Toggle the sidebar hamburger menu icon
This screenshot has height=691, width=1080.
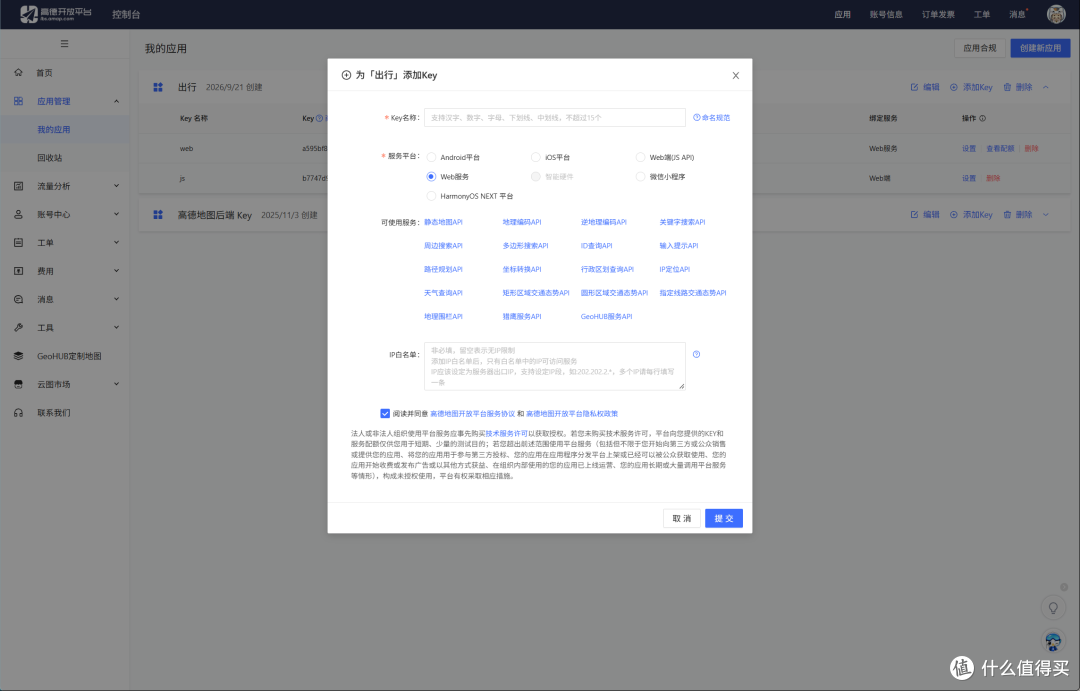click(64, 43)
